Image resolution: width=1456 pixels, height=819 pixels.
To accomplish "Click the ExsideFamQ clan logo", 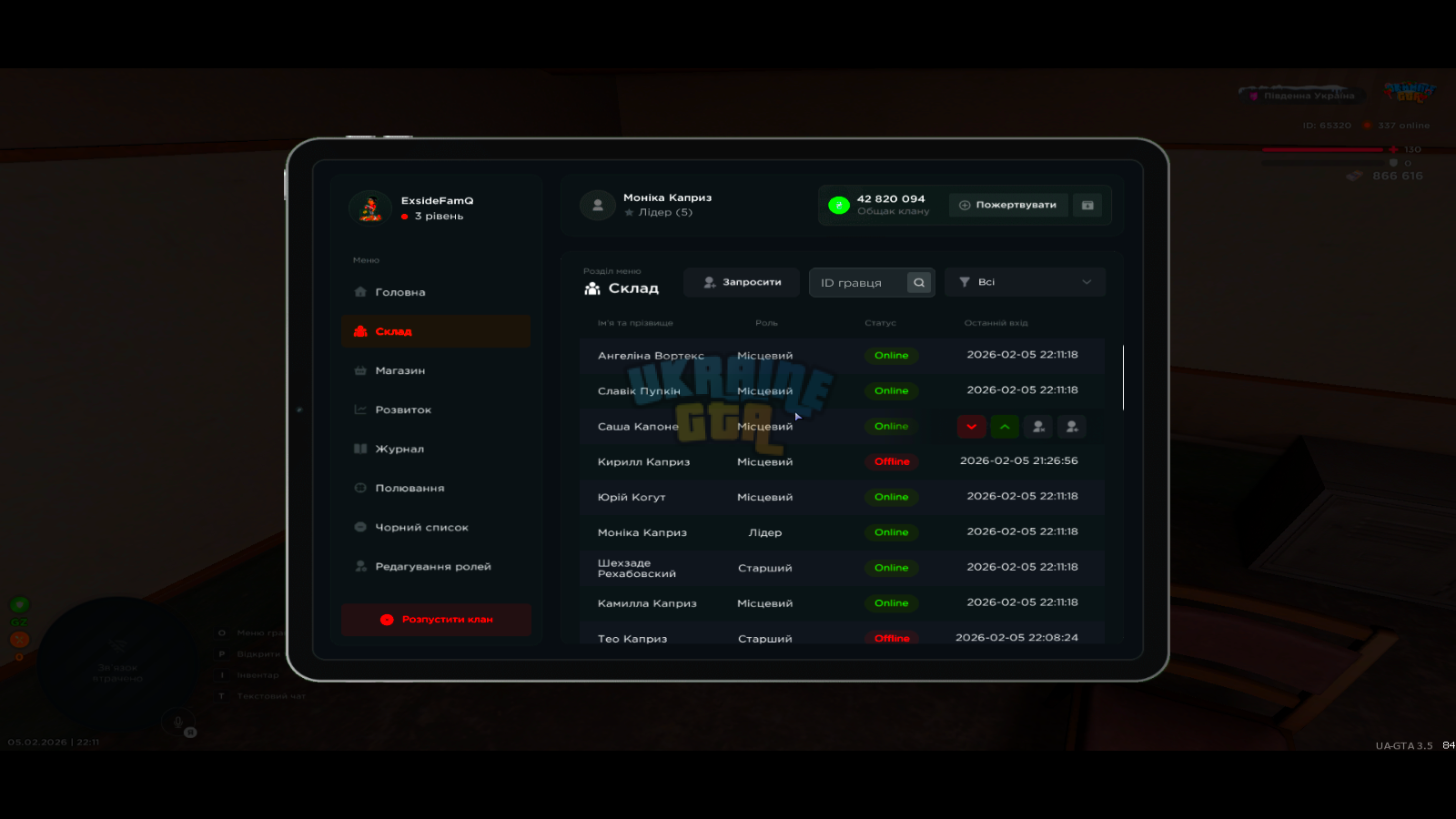I will [370, 208].
